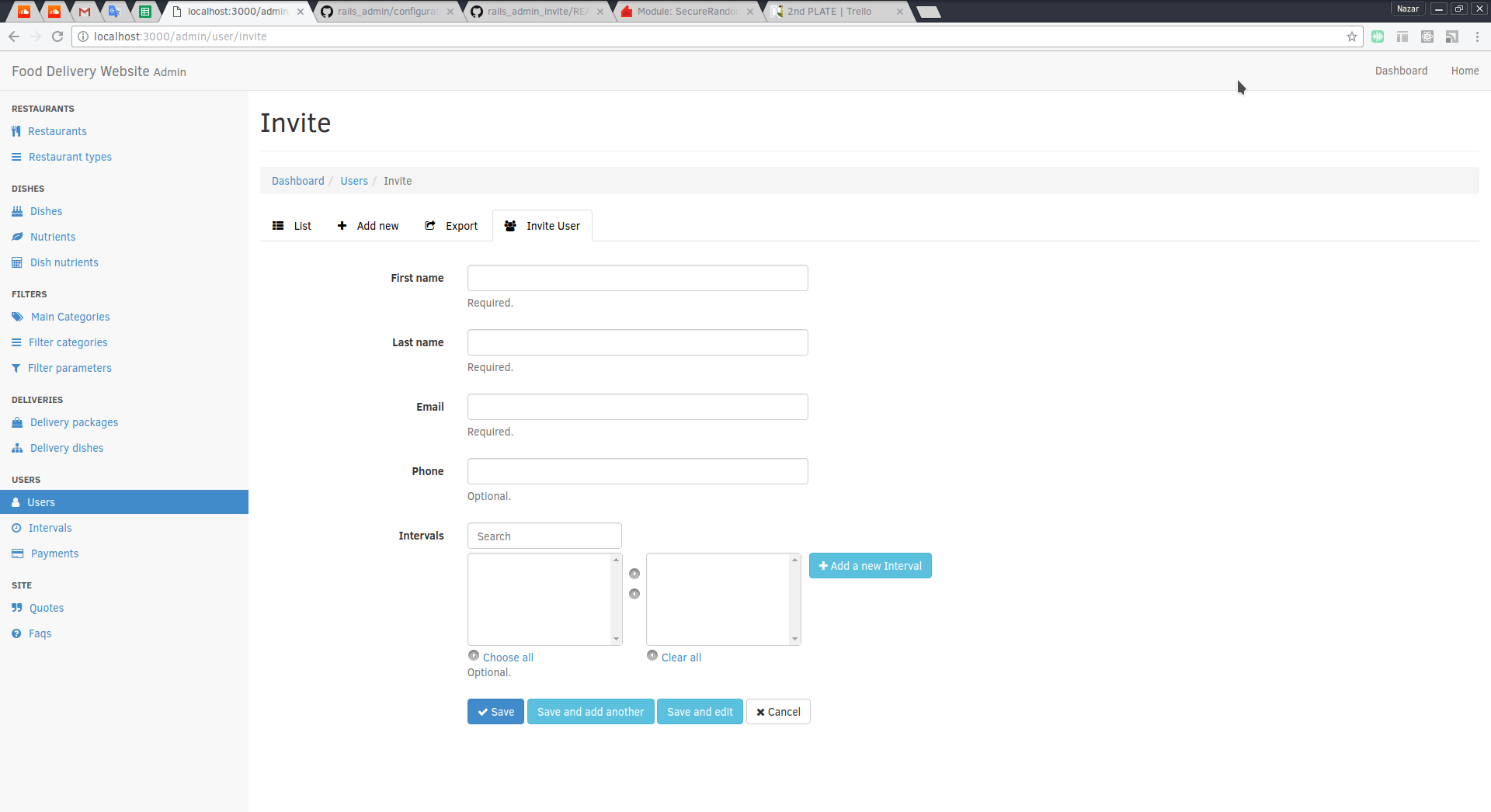This screenshot has height=812, width=1491.
Task: Click the green browser extension icon
Action: coord(1378,36)
